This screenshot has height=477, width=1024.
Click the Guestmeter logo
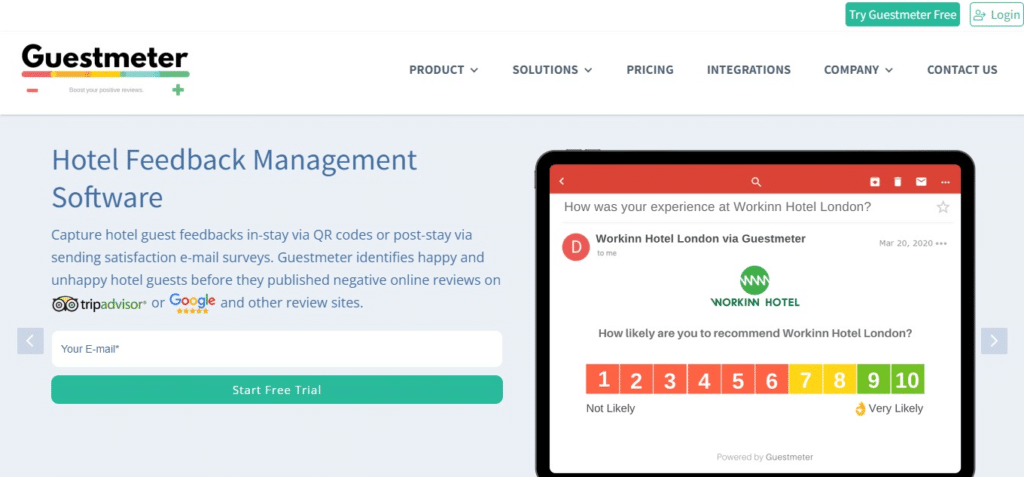click(105, 69)
